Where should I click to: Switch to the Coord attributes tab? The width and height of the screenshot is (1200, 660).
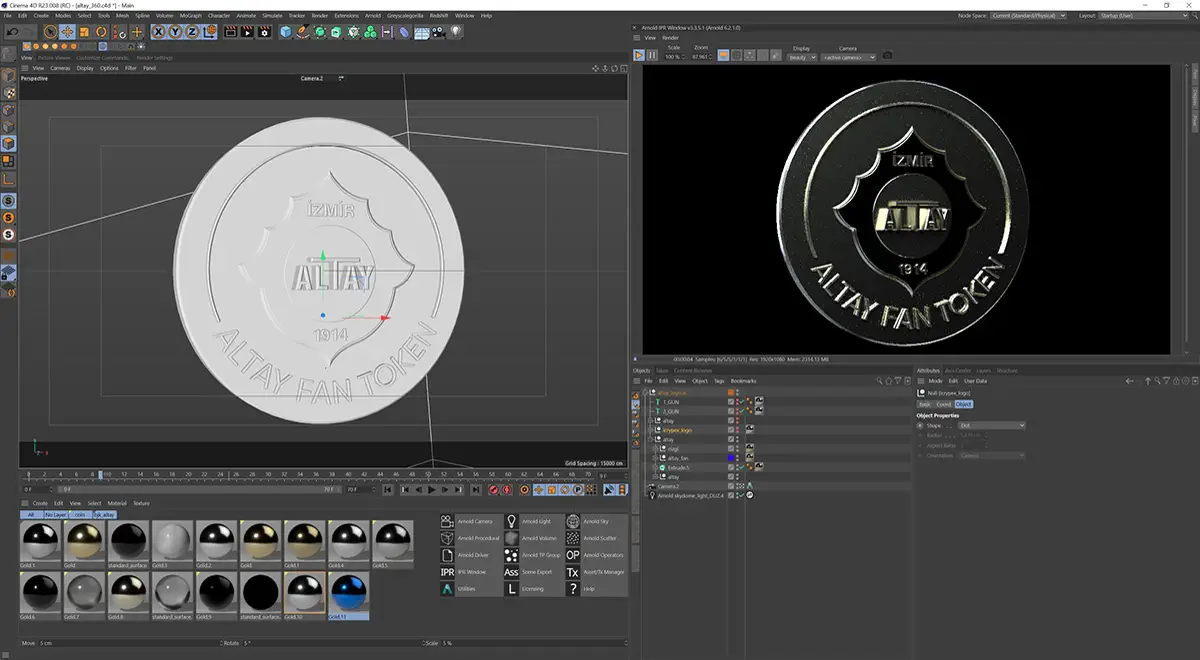coord(943,404)
